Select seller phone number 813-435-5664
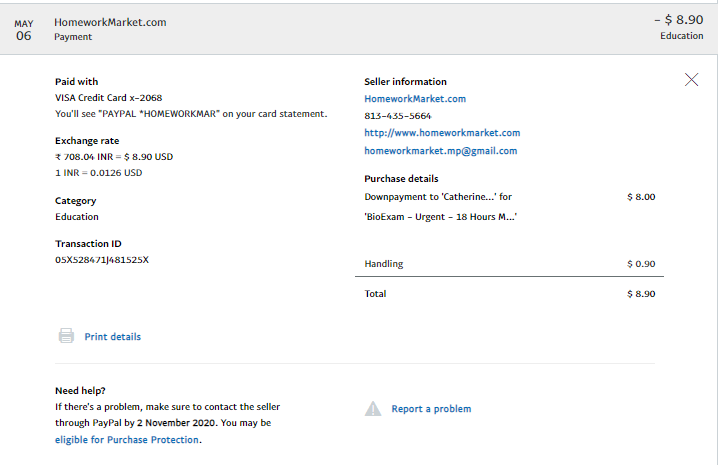 [398, 116]
